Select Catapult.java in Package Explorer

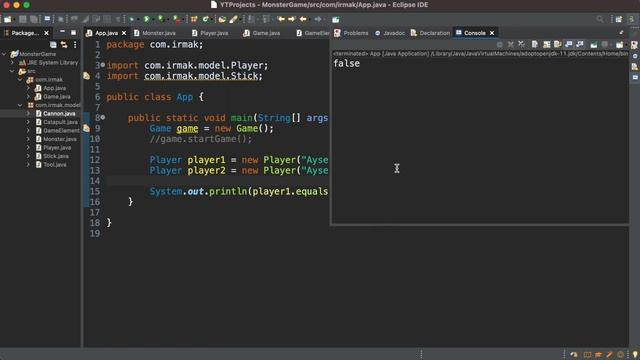coord(60,122)
